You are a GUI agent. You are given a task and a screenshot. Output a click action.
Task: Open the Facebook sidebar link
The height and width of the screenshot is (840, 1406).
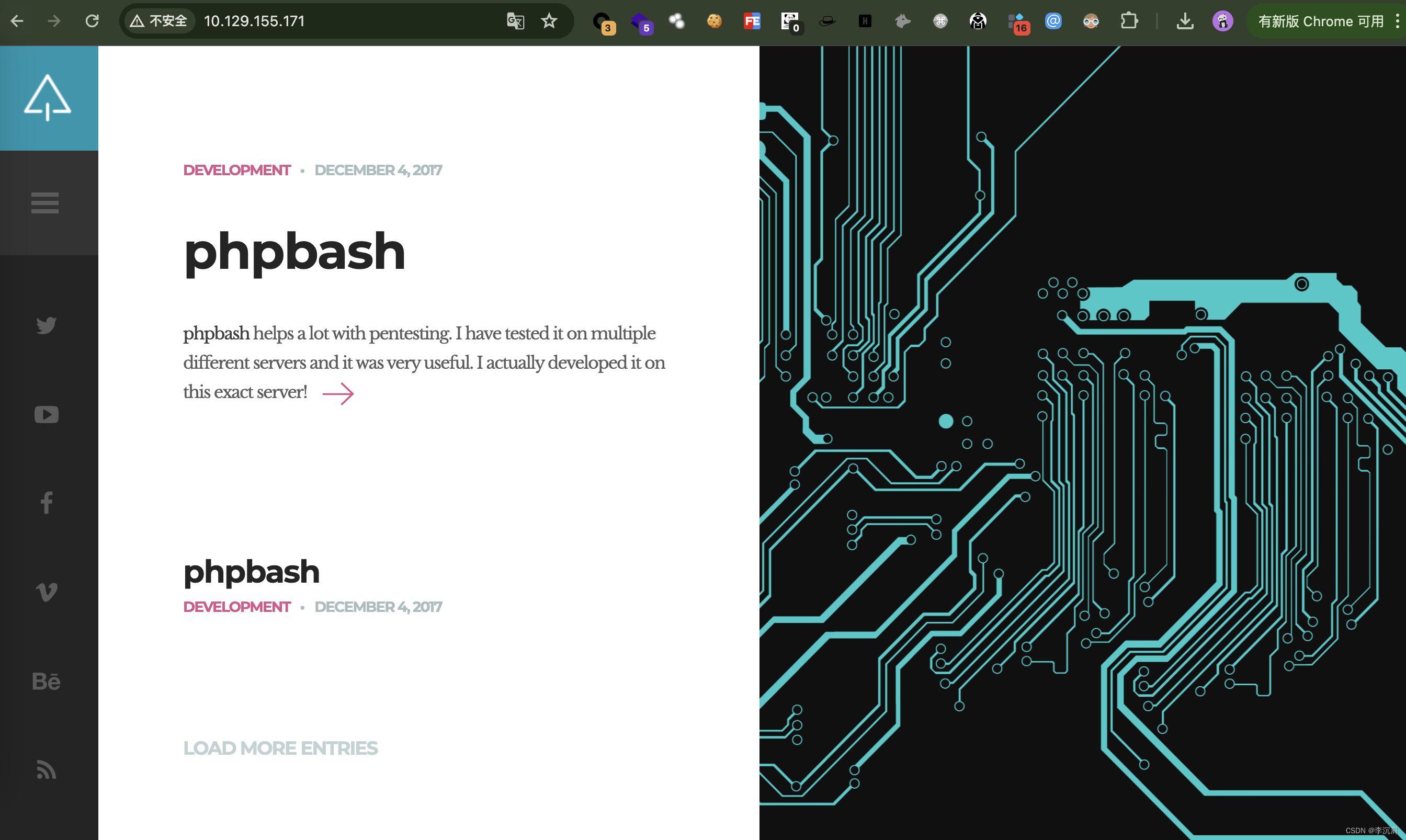click(47, 503)
